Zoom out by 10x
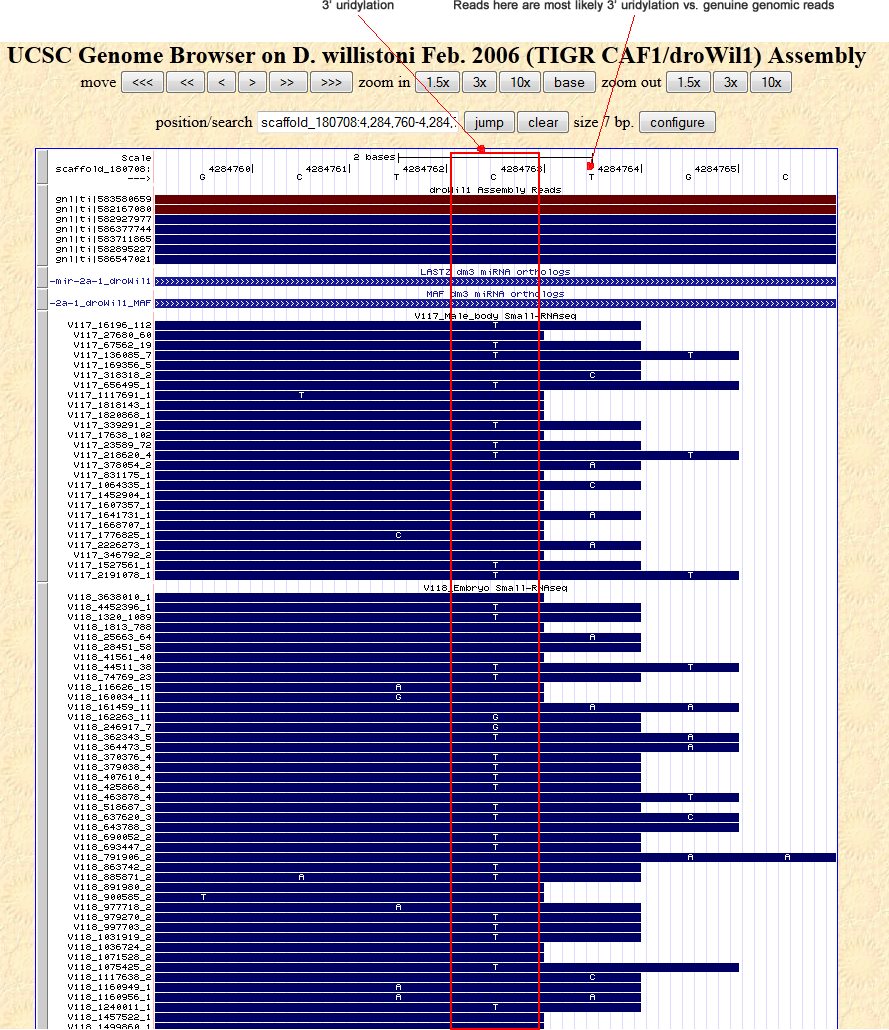The width and height of the screenshot is (889, 1030). click(770, 82)
